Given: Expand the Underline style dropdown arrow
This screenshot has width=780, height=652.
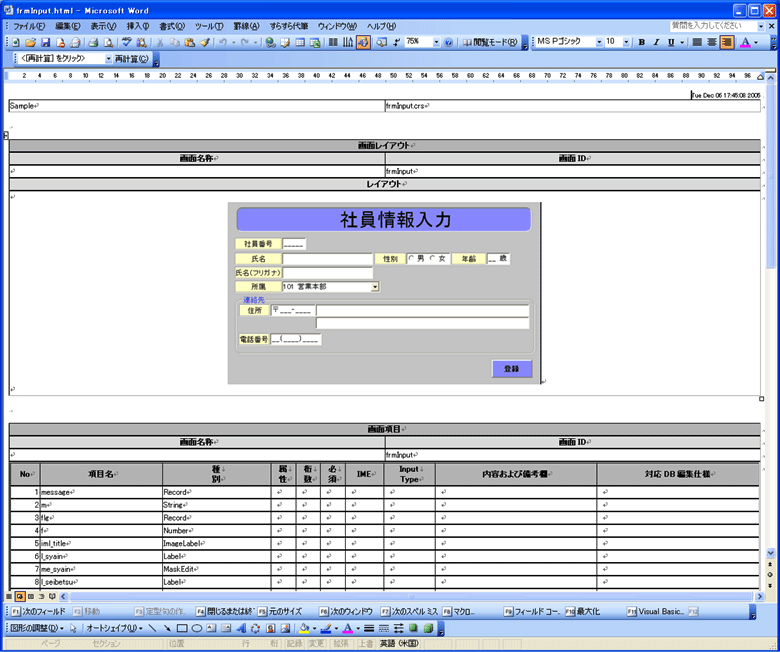Looking at the screenshot, I should point(682,43).
